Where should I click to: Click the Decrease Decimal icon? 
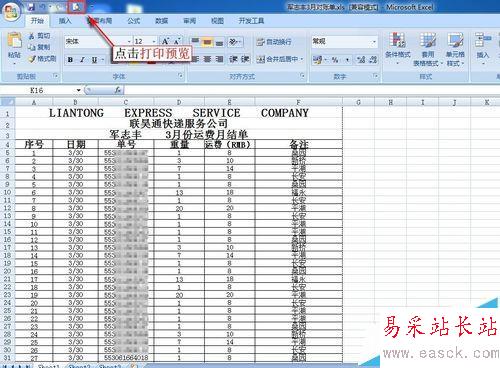[x=373, y=60]
